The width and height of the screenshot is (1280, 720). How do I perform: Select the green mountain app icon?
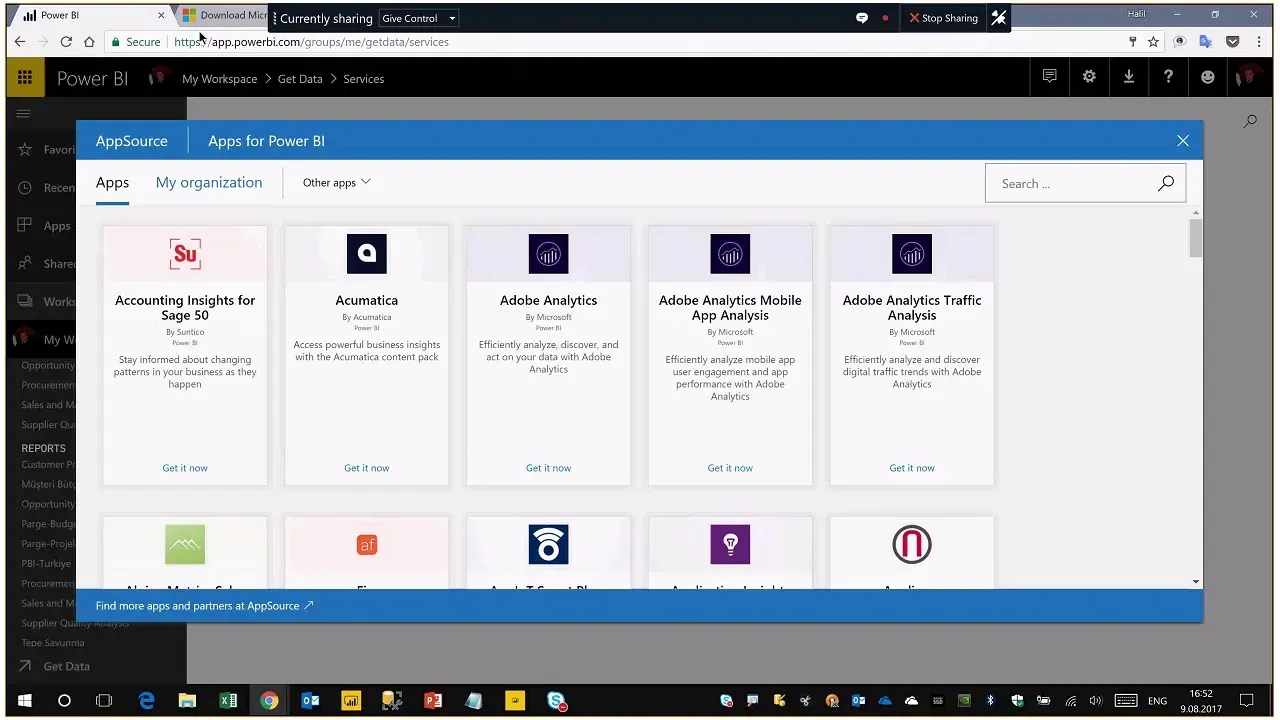click(185, 545)
